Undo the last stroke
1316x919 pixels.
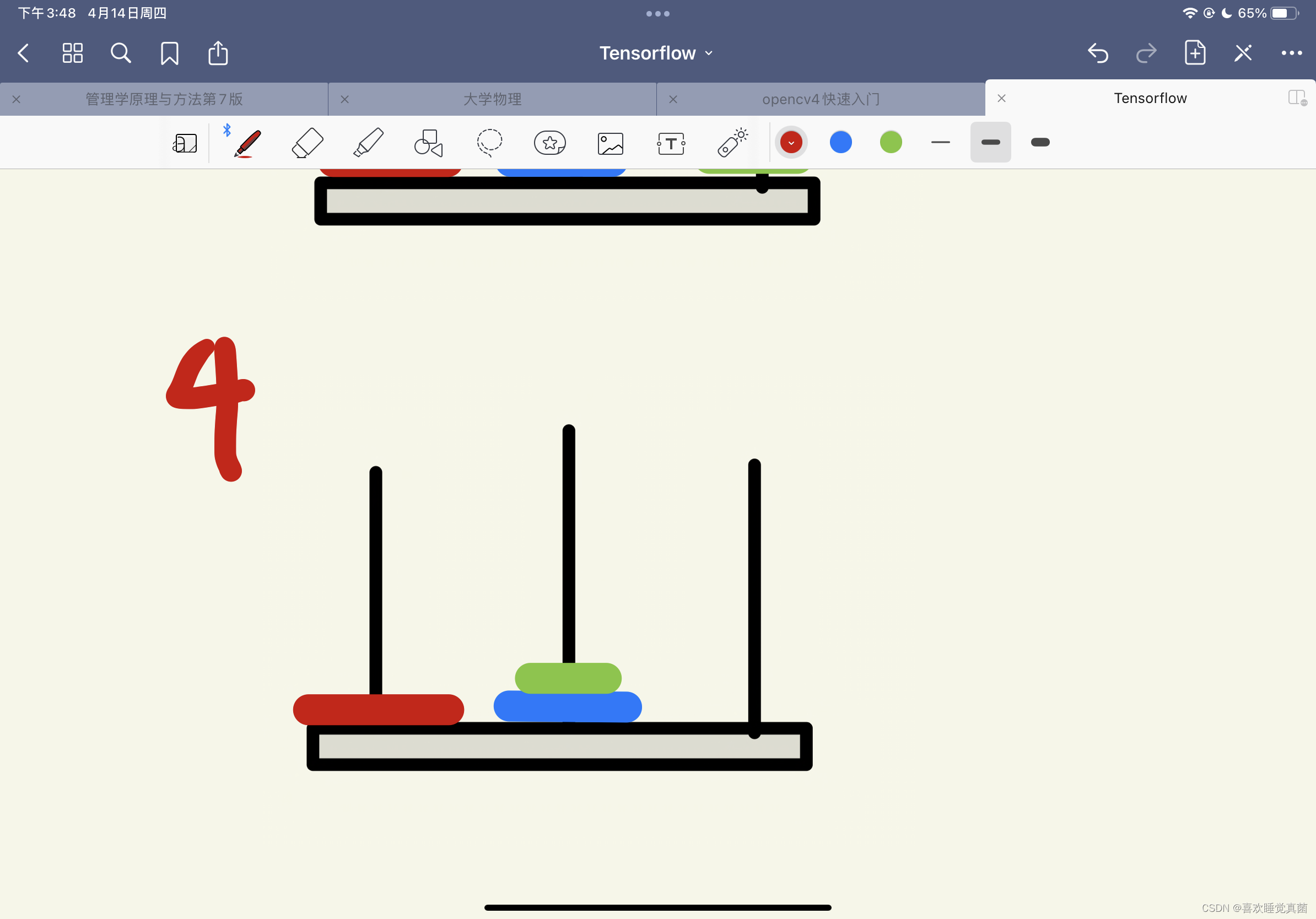1097,53
